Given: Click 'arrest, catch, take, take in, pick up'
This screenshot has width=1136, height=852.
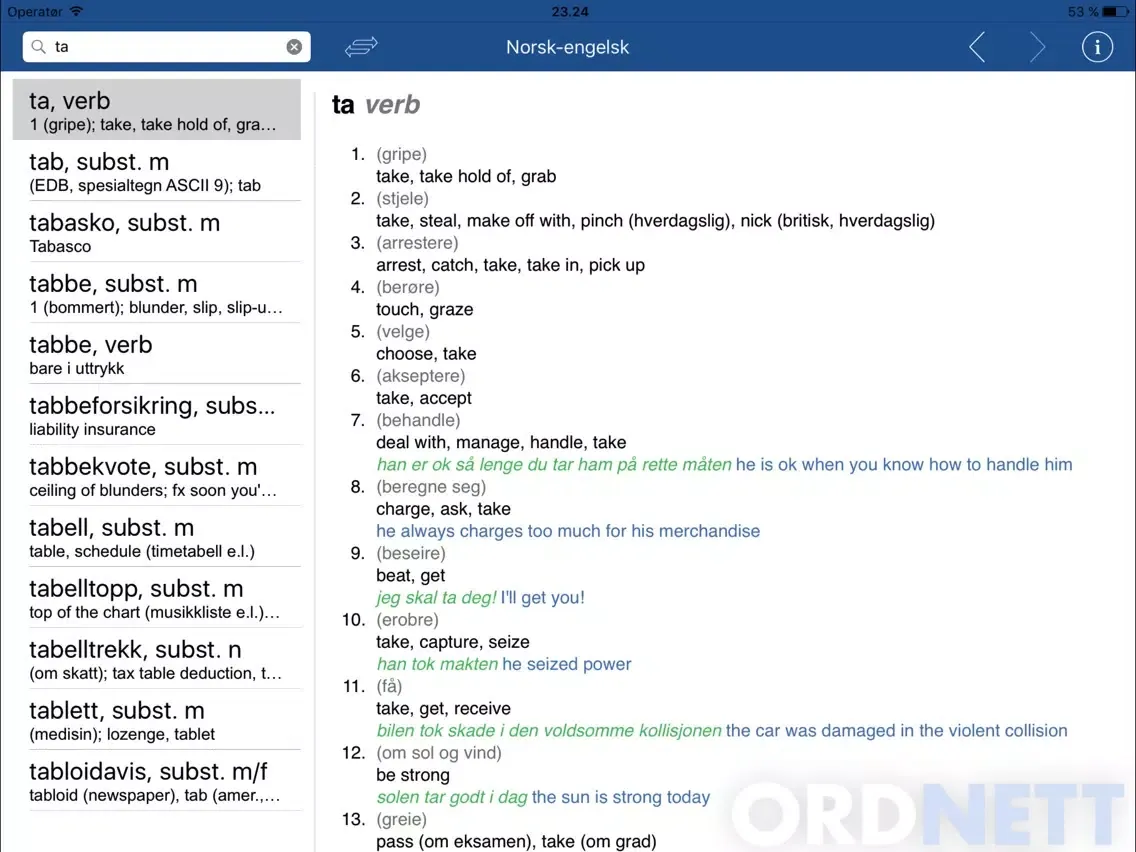Looking at the screenshot, I should pyautogui.click(x=510, y=265).
